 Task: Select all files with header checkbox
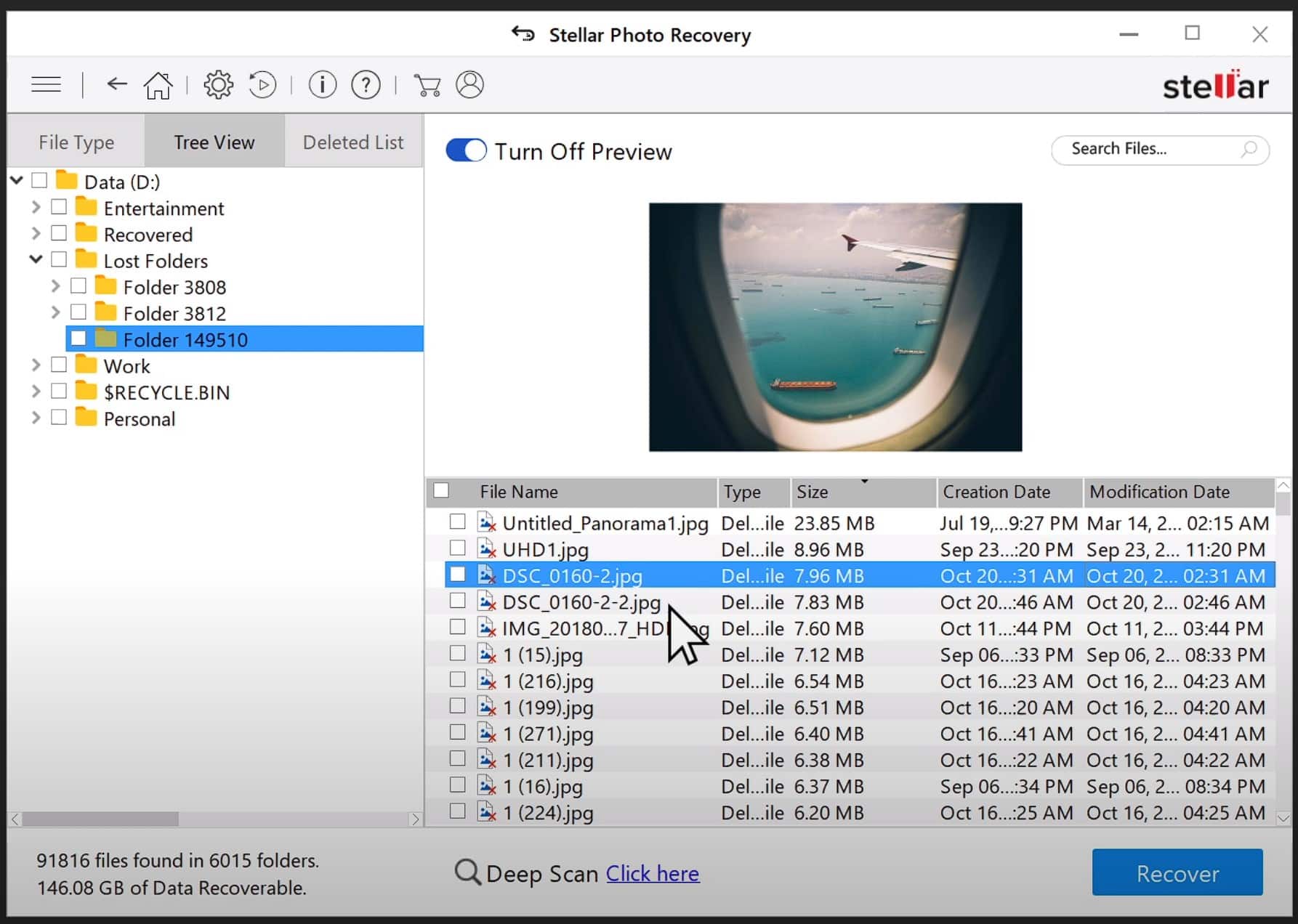coord(441,490)
